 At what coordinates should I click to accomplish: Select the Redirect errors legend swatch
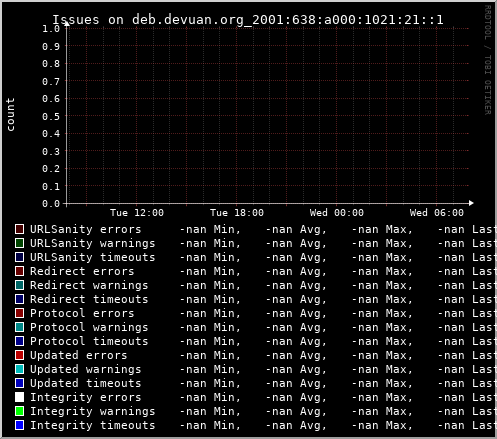(x=20, y=271)
